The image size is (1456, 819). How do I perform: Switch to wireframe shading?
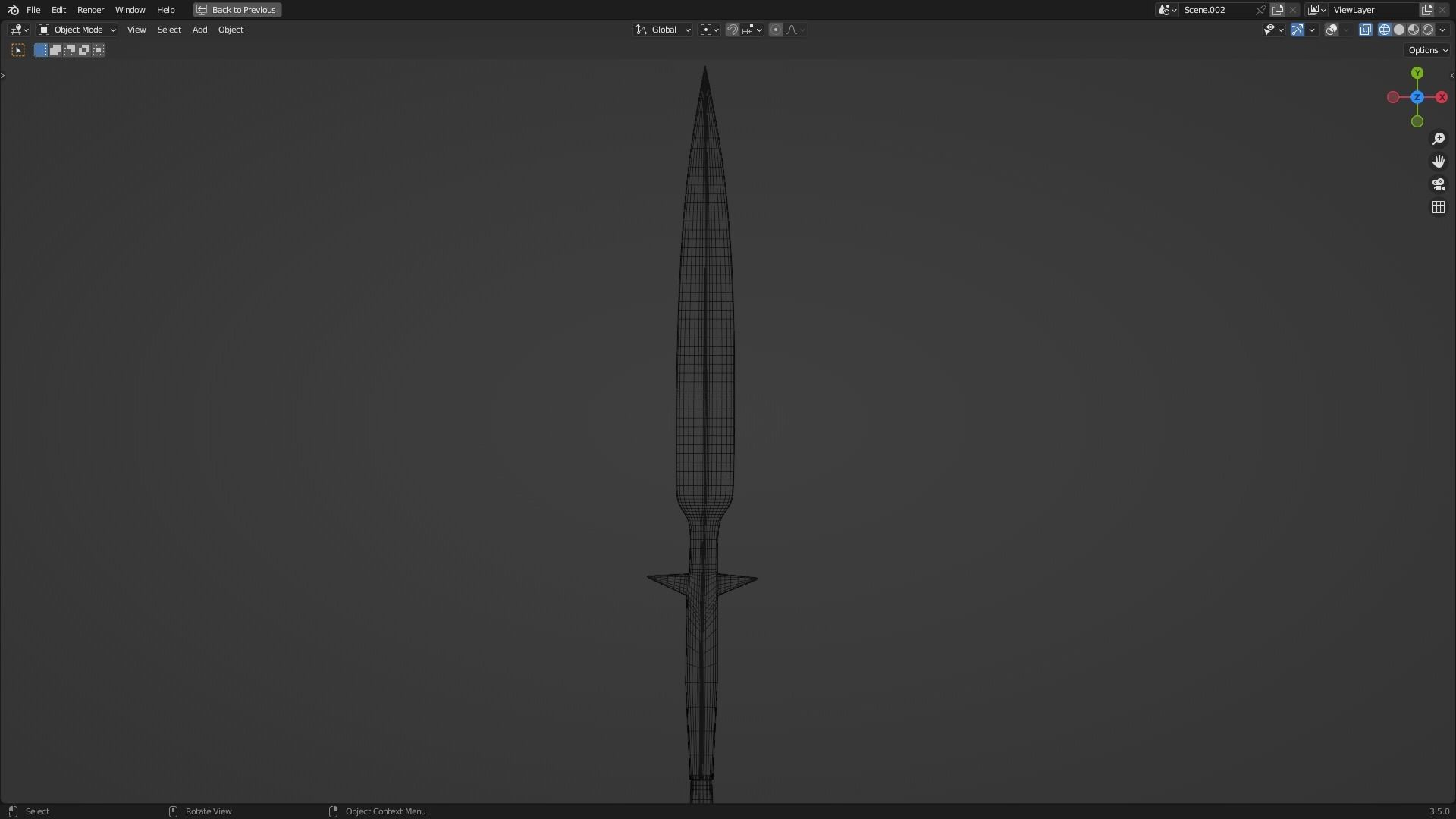(x=1385, y=30)
